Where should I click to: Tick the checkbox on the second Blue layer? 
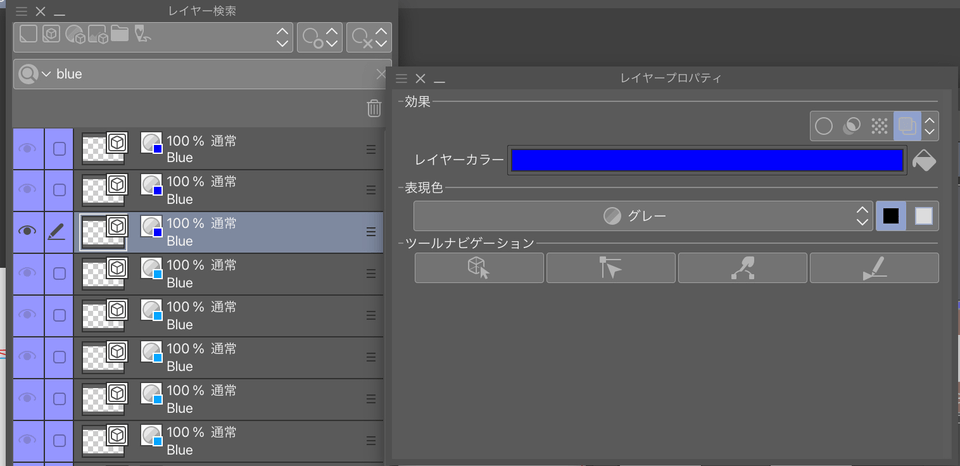[x=59, y=190]
